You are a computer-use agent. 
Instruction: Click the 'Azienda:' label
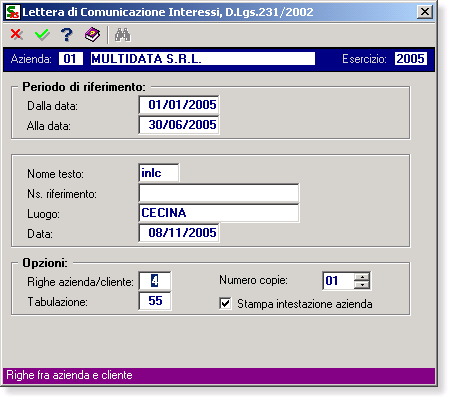pos(31,59)
